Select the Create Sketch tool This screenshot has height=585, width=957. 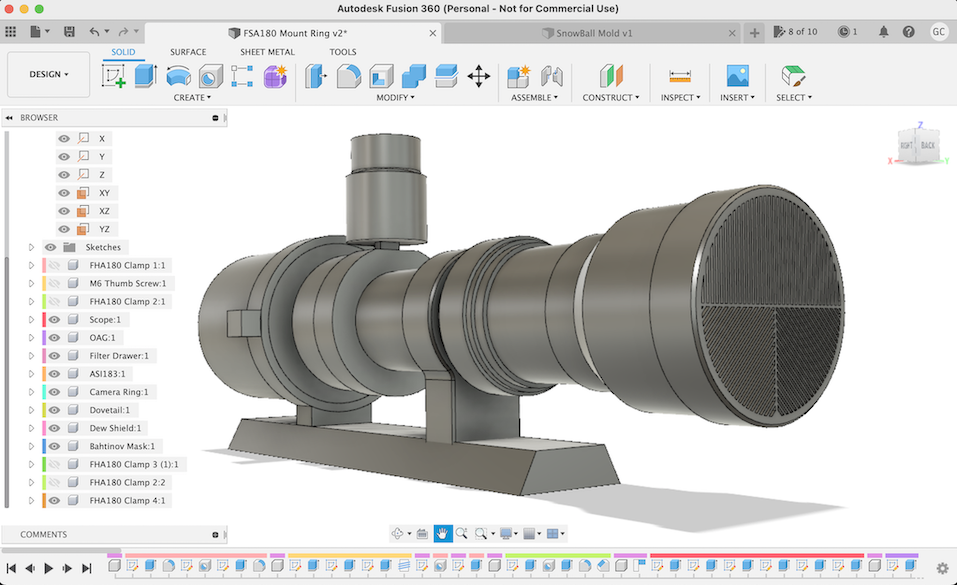coord(114,76)
